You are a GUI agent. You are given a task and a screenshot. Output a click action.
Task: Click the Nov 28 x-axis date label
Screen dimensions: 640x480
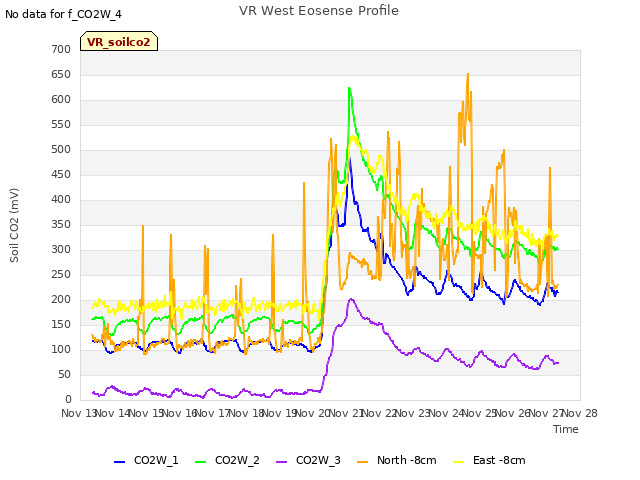tap(580, 413)
